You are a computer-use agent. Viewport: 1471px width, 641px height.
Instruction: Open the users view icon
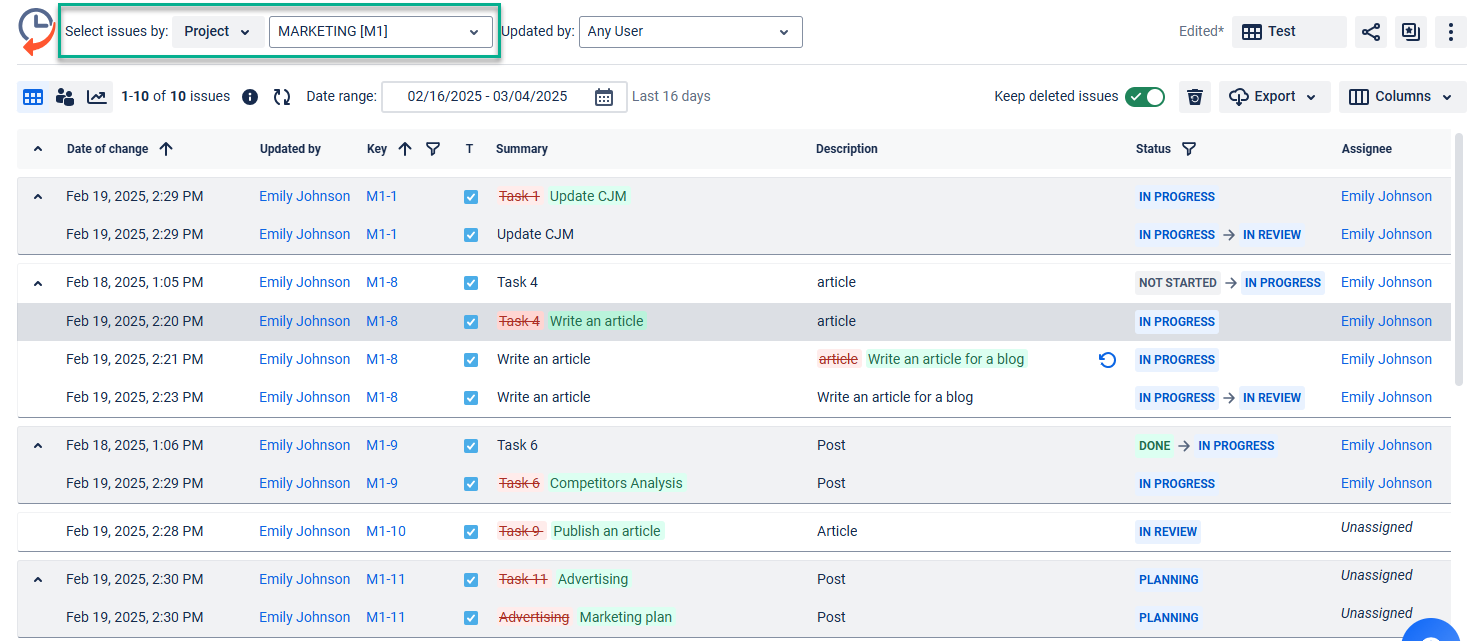(x=65, y=97)
